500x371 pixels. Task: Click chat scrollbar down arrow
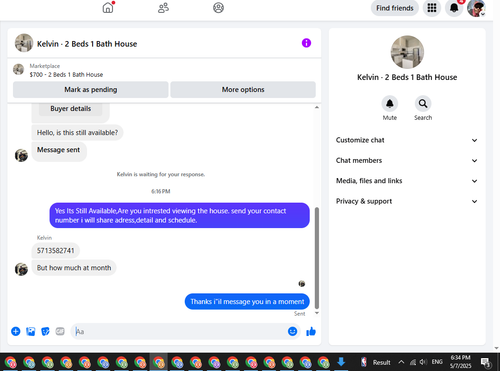pyautogui.click(x=317, y=313)
